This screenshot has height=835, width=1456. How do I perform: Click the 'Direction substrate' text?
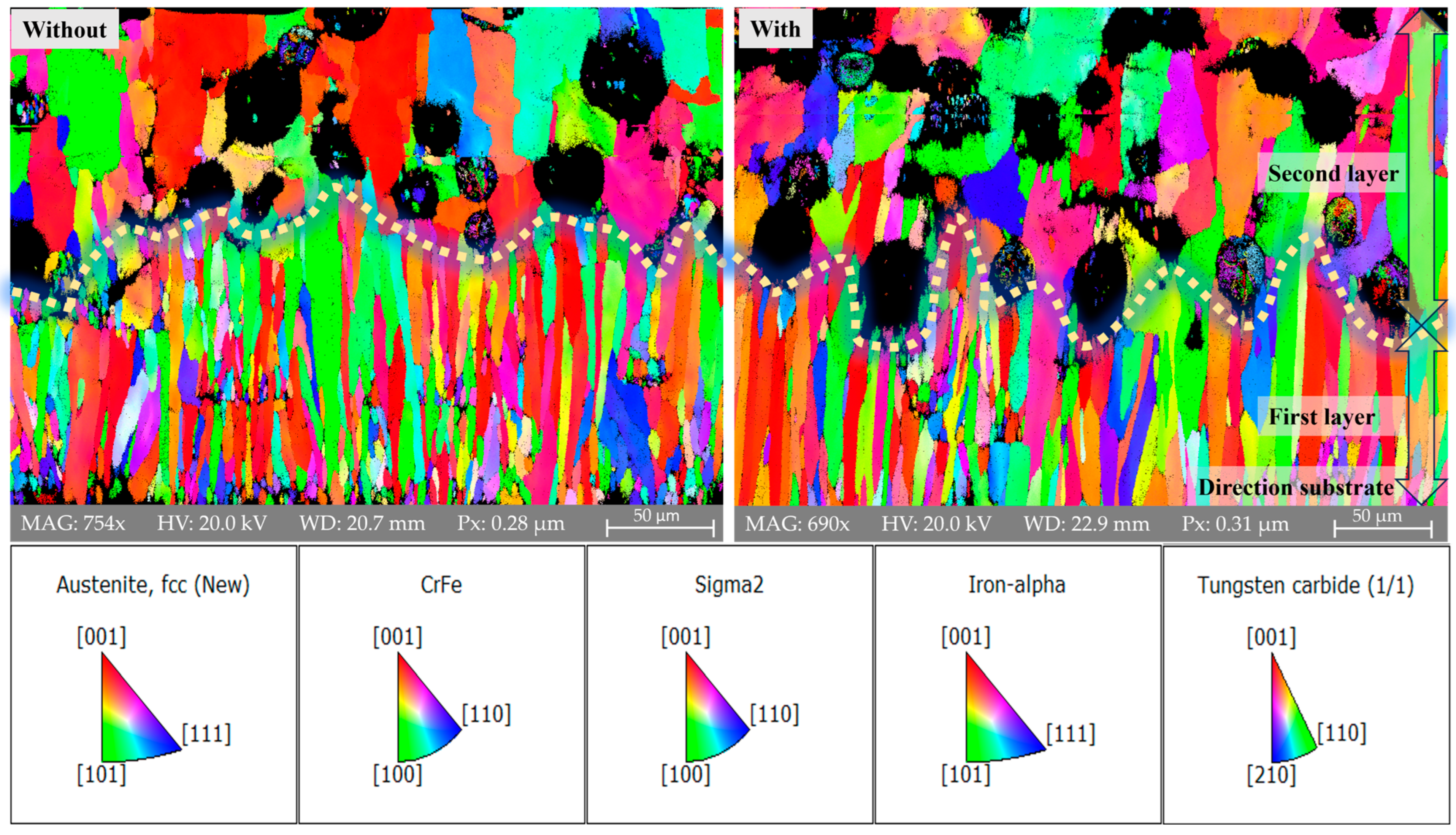click(1296, 488)
